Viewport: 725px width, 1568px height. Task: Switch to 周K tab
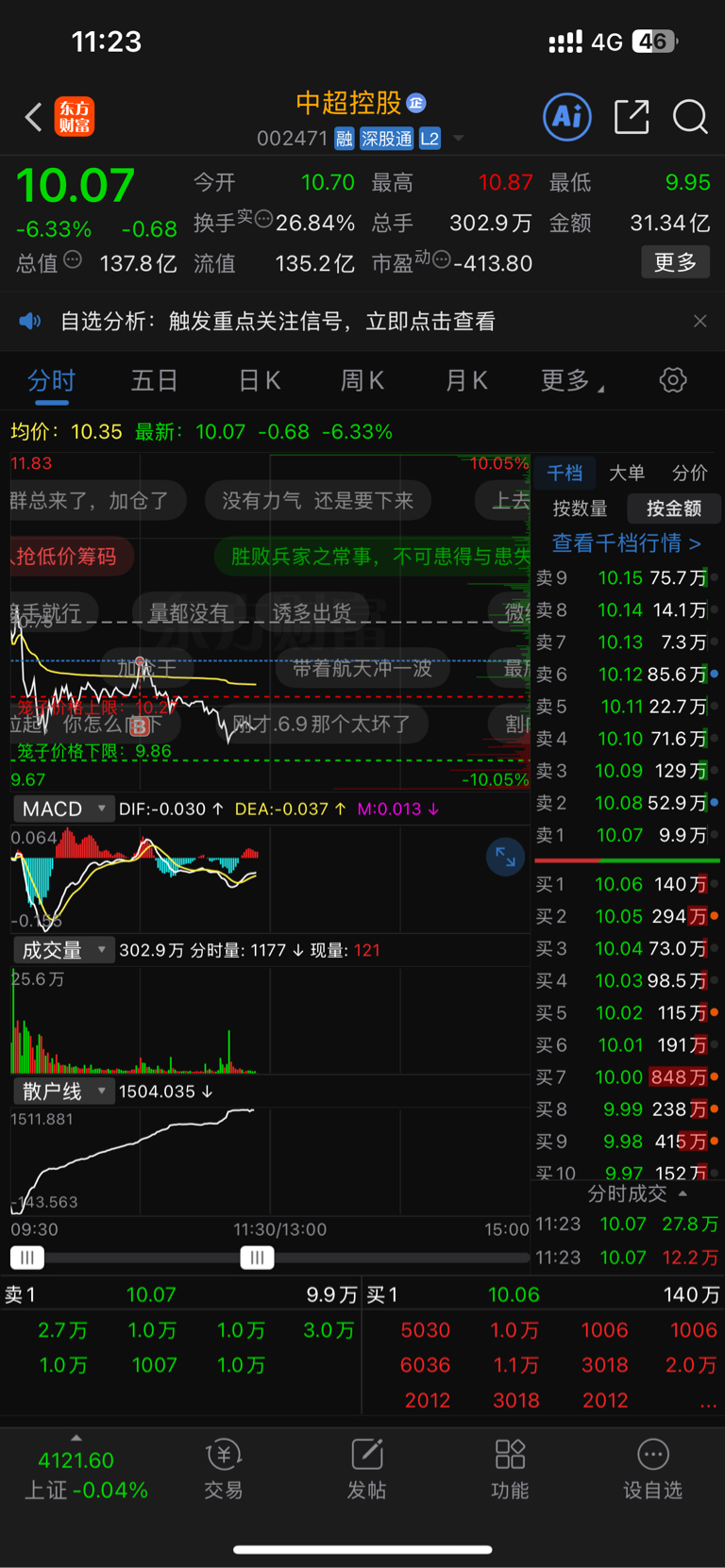[362, 380]
